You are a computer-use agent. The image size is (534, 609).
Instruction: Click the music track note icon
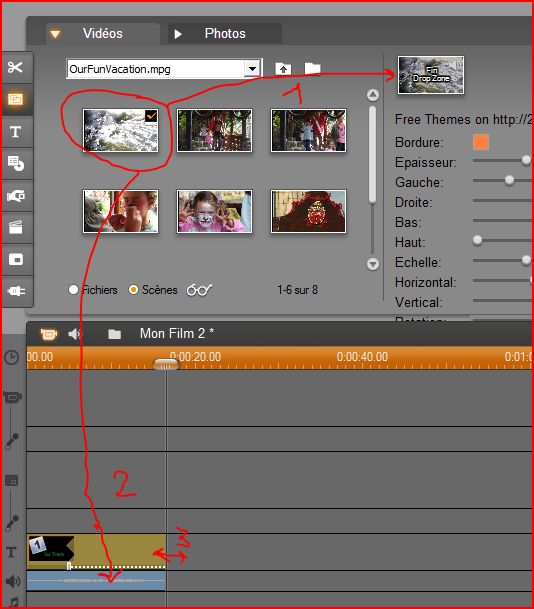pyautogui.click(x=14, y=602)
